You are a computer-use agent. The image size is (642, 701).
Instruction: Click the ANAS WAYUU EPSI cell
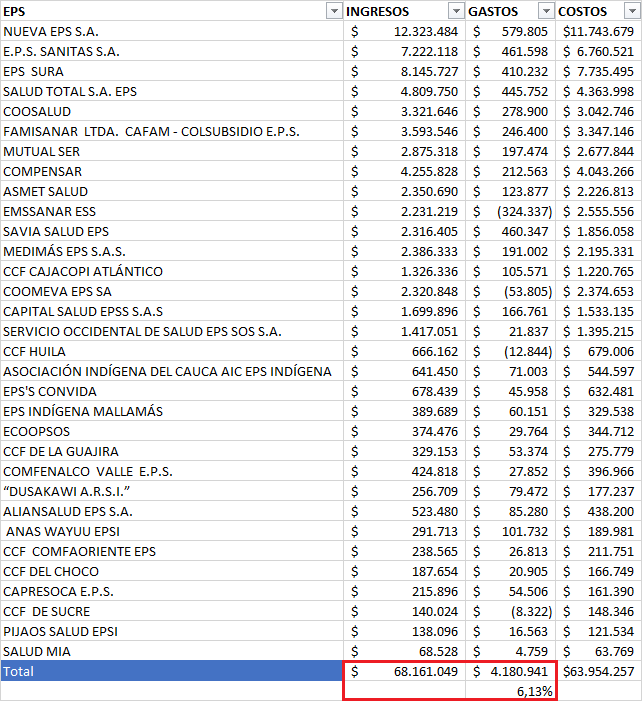(172, 531)
